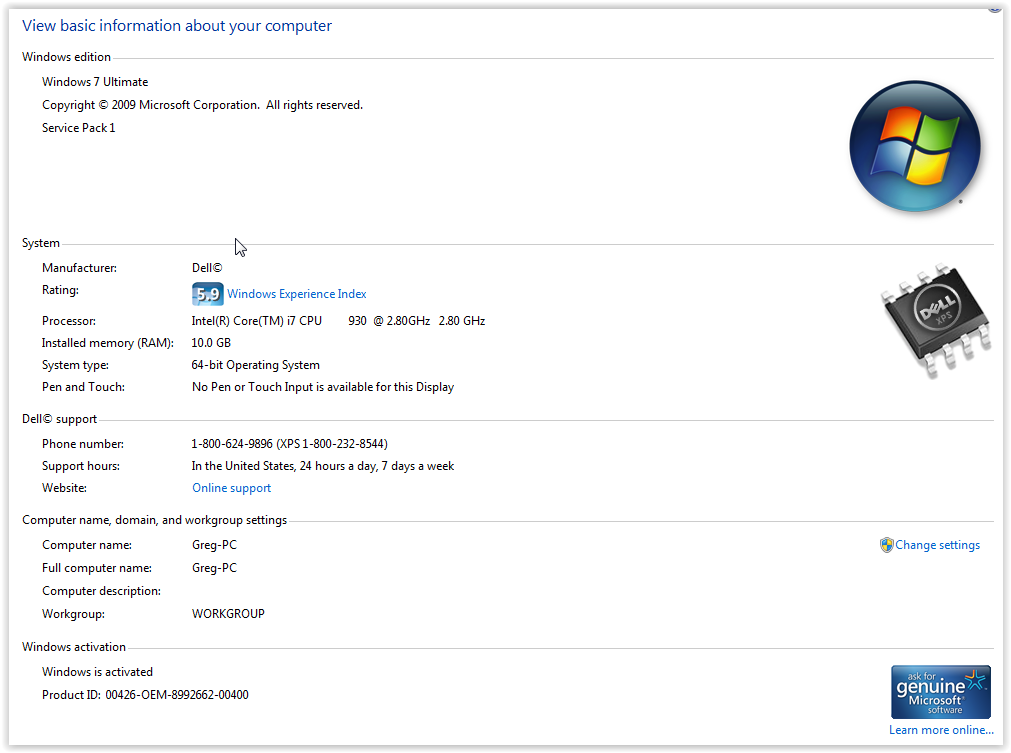Click the Windows logo orb image

[915, 146]
